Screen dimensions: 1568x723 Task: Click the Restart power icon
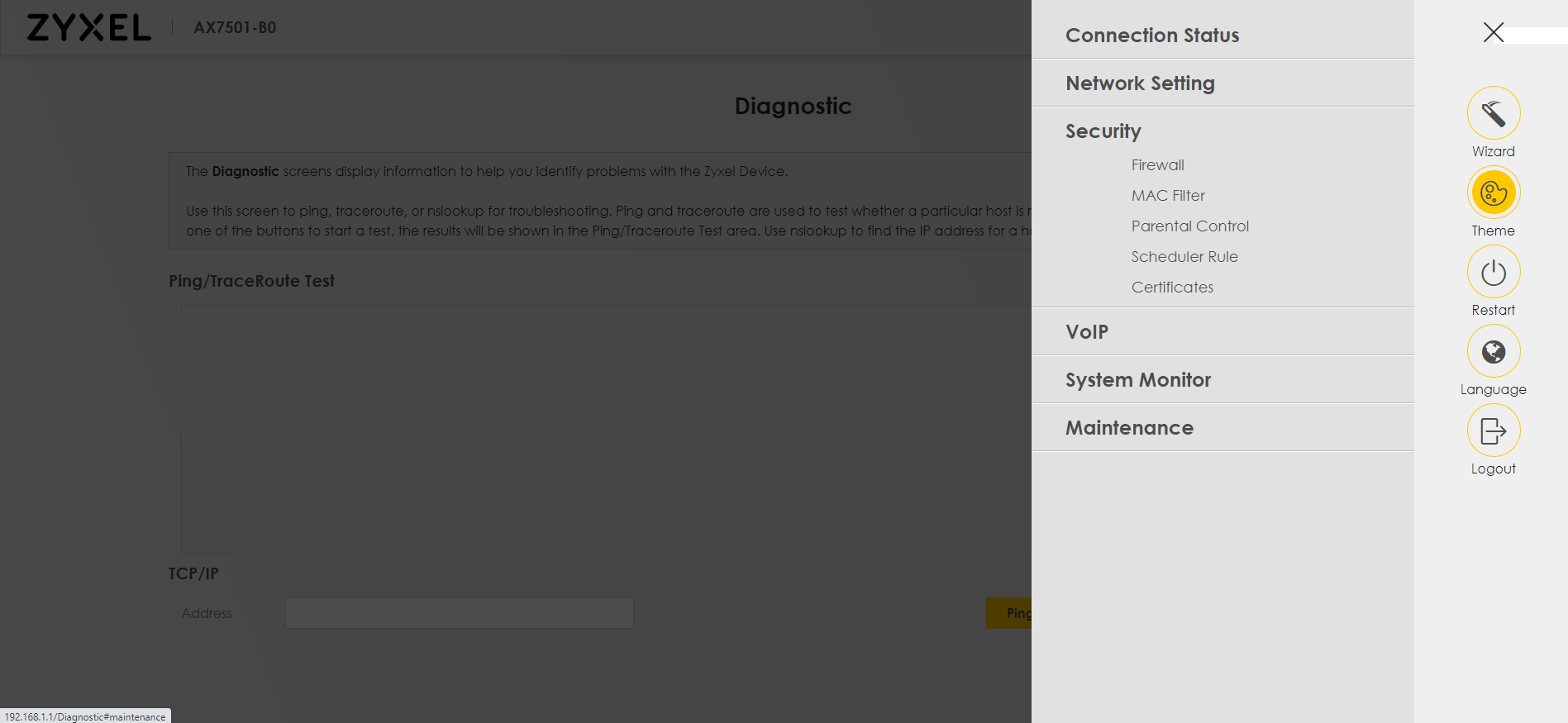pyautogui.click(x=1493, y=272)
